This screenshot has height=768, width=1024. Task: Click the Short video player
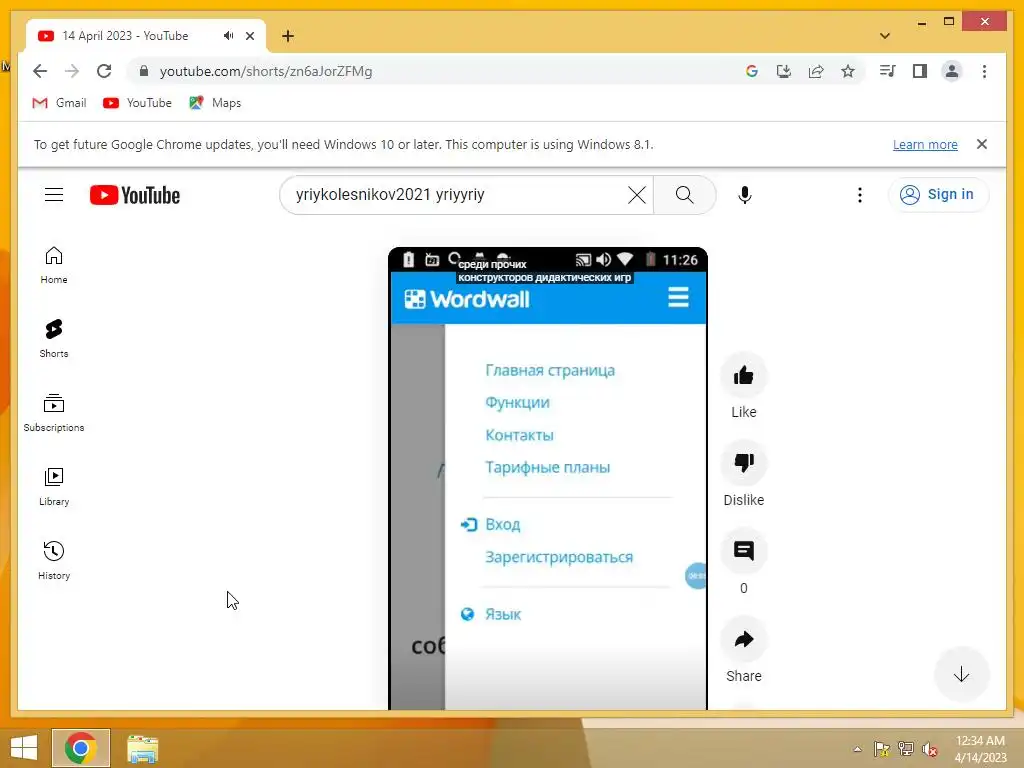click(548, 479)
